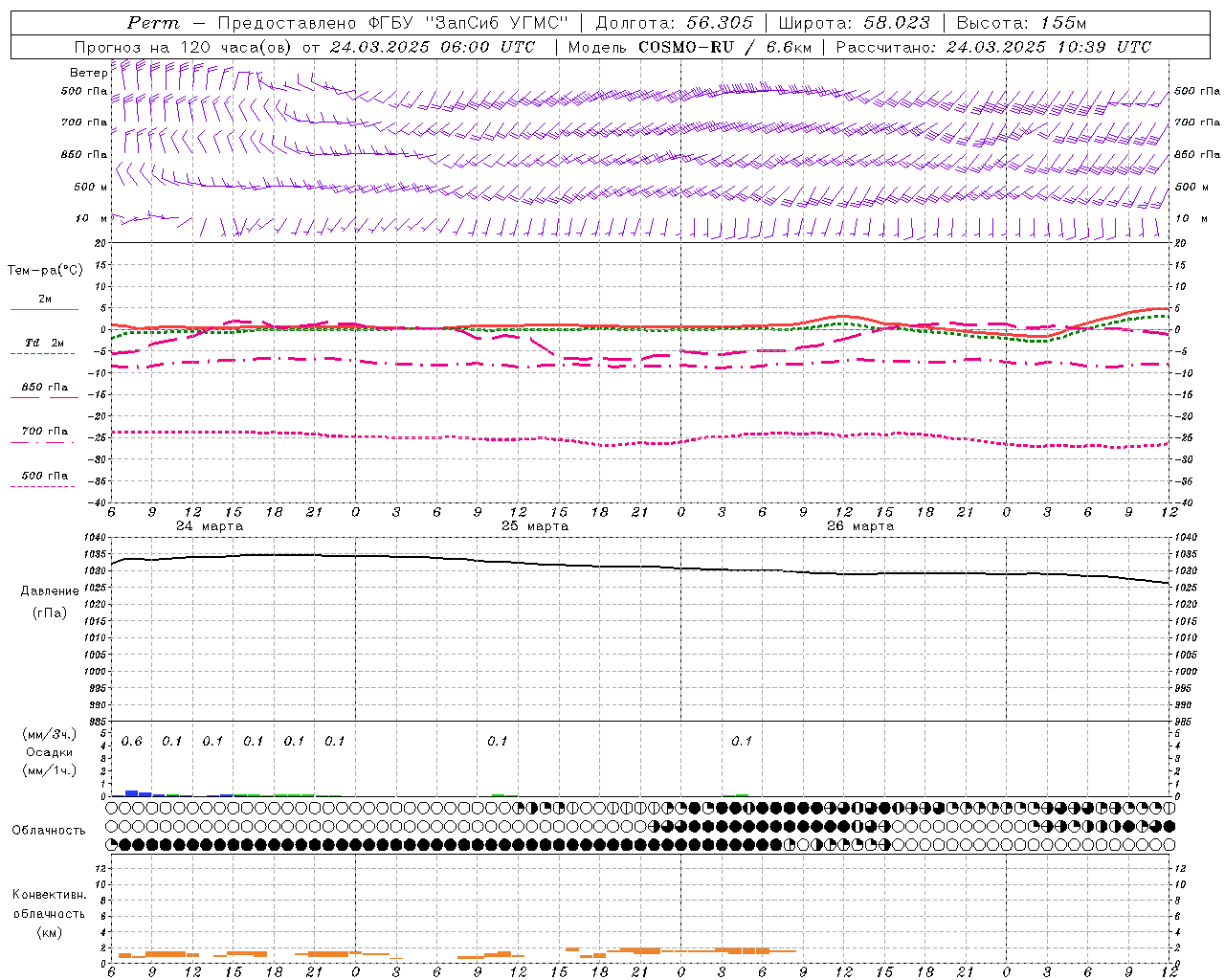Click the "Облачность" cloud cover label
Viewport: 1225px width, 980px height.
click(x=48, y=830)
